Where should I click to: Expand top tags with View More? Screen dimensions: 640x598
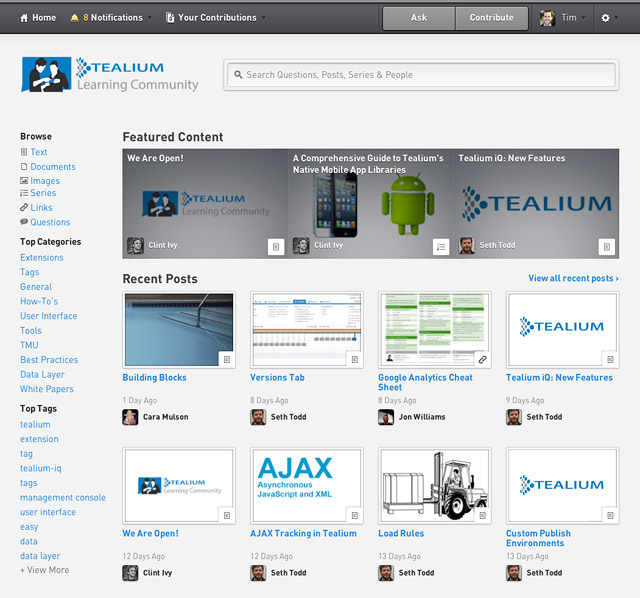(x=45, y=570)
